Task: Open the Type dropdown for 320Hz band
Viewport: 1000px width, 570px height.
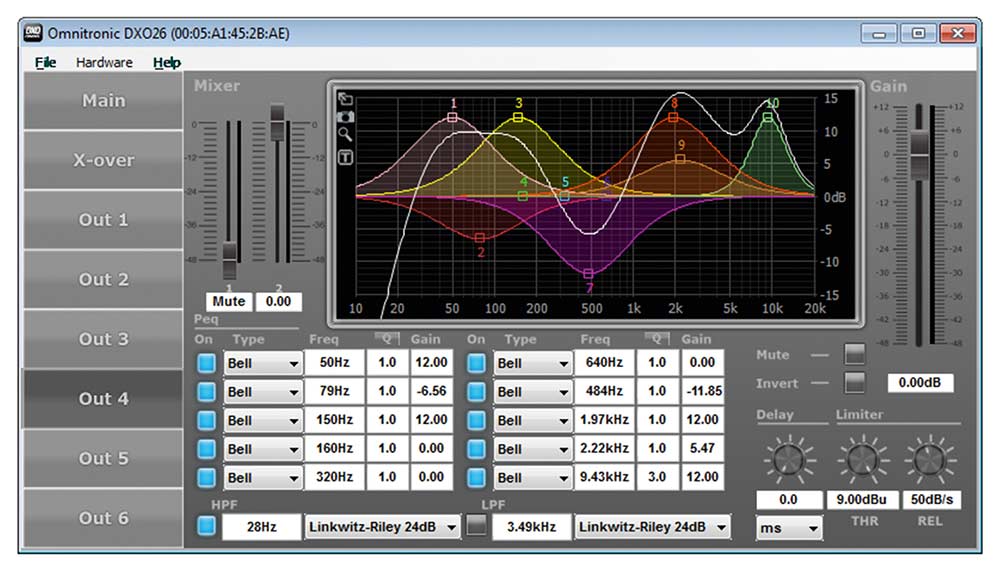Action: coord(262,478)
